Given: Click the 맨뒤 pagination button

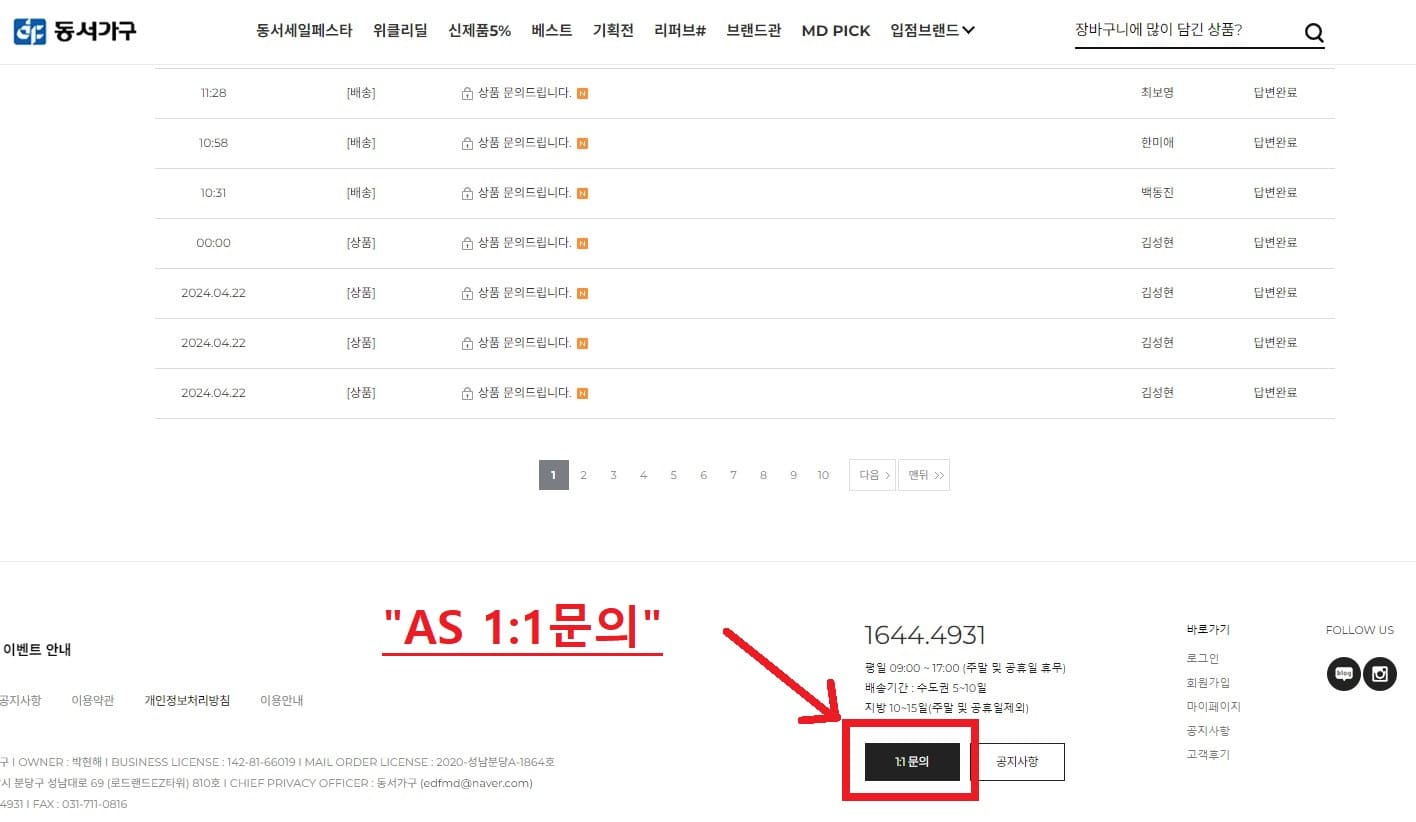Looking at the screenshot, I should click(924, 474).
